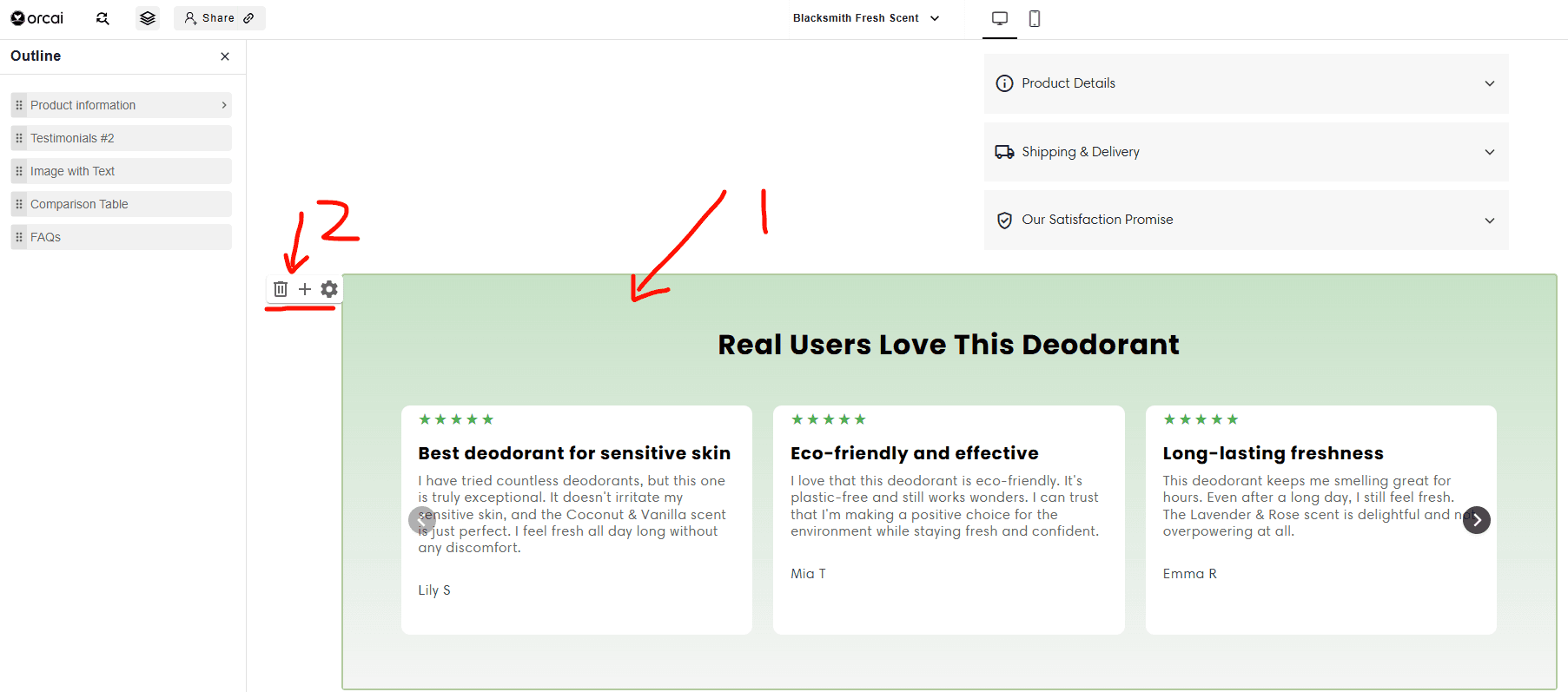Grab drag handle of Comparison Table
The height and width of the screenshot is (692, 1568).
(x=19, y=204)
